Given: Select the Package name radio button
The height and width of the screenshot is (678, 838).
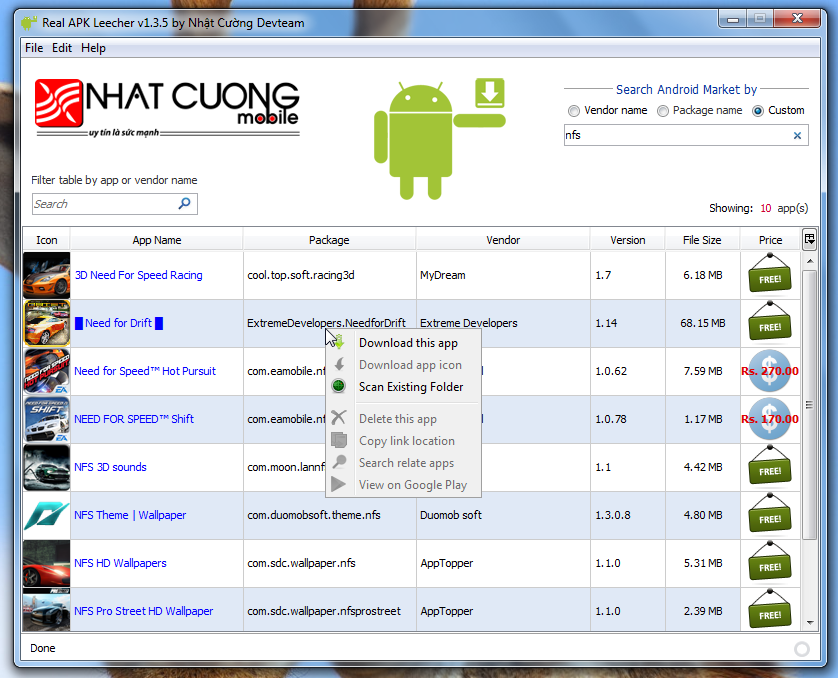Looking at the screenshot, I should (663, 111).
